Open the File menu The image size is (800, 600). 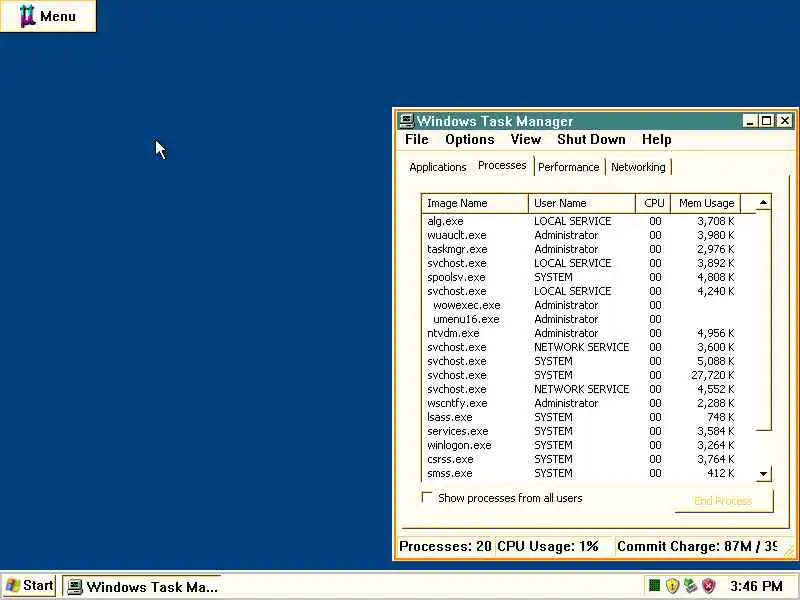[x=416, y=139]
